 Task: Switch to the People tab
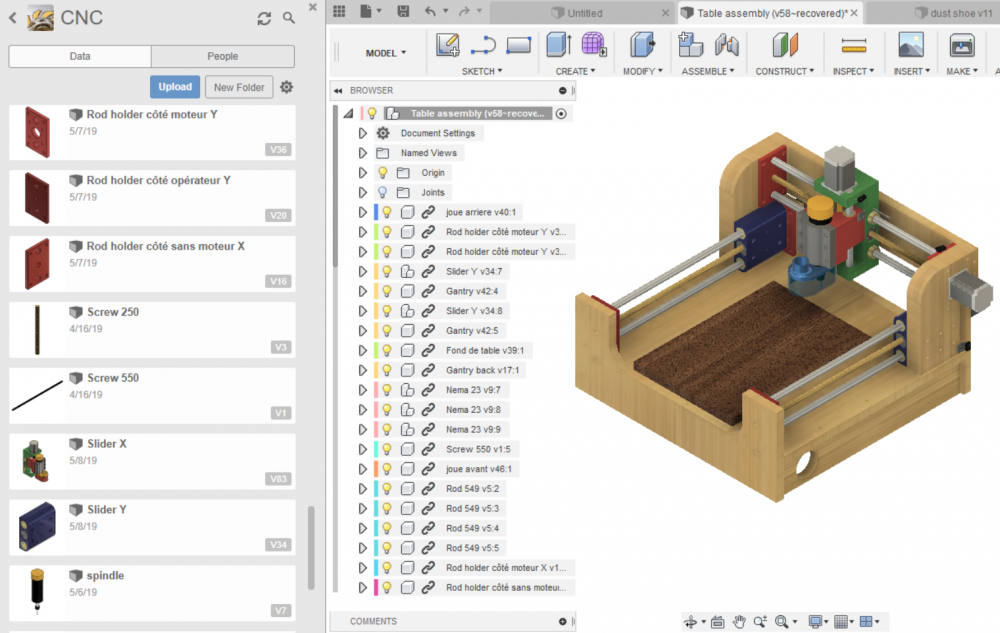222,56
